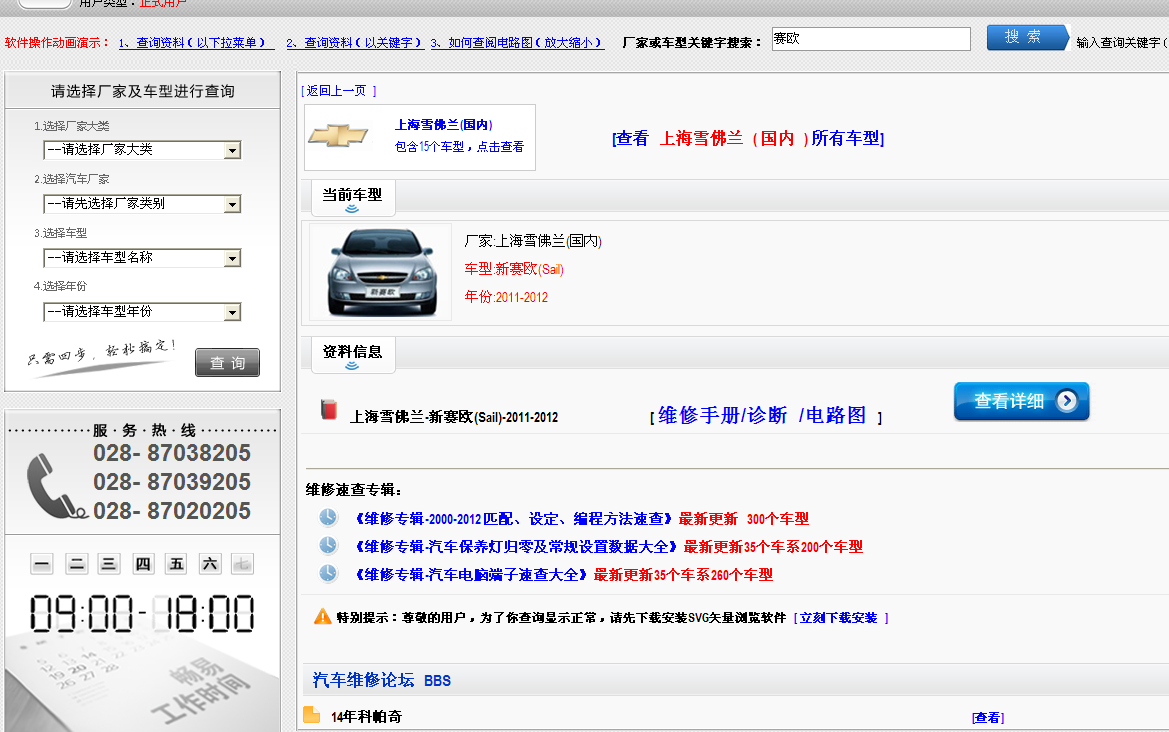Select the 资料信息 tab

click(x=353, y=354)
